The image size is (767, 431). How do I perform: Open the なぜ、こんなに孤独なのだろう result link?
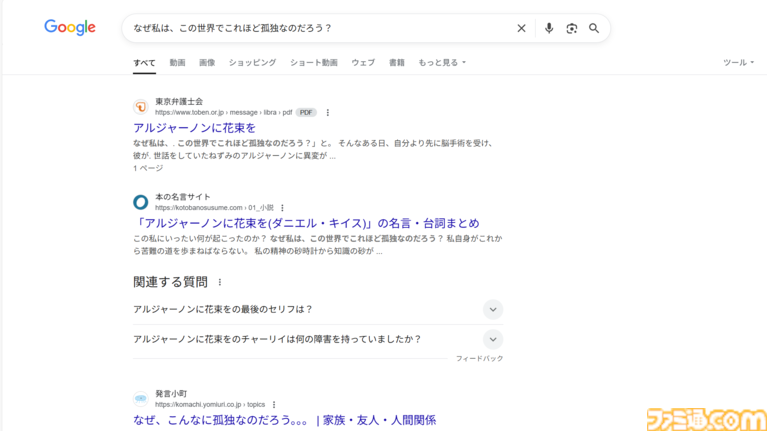coord(284,420)
